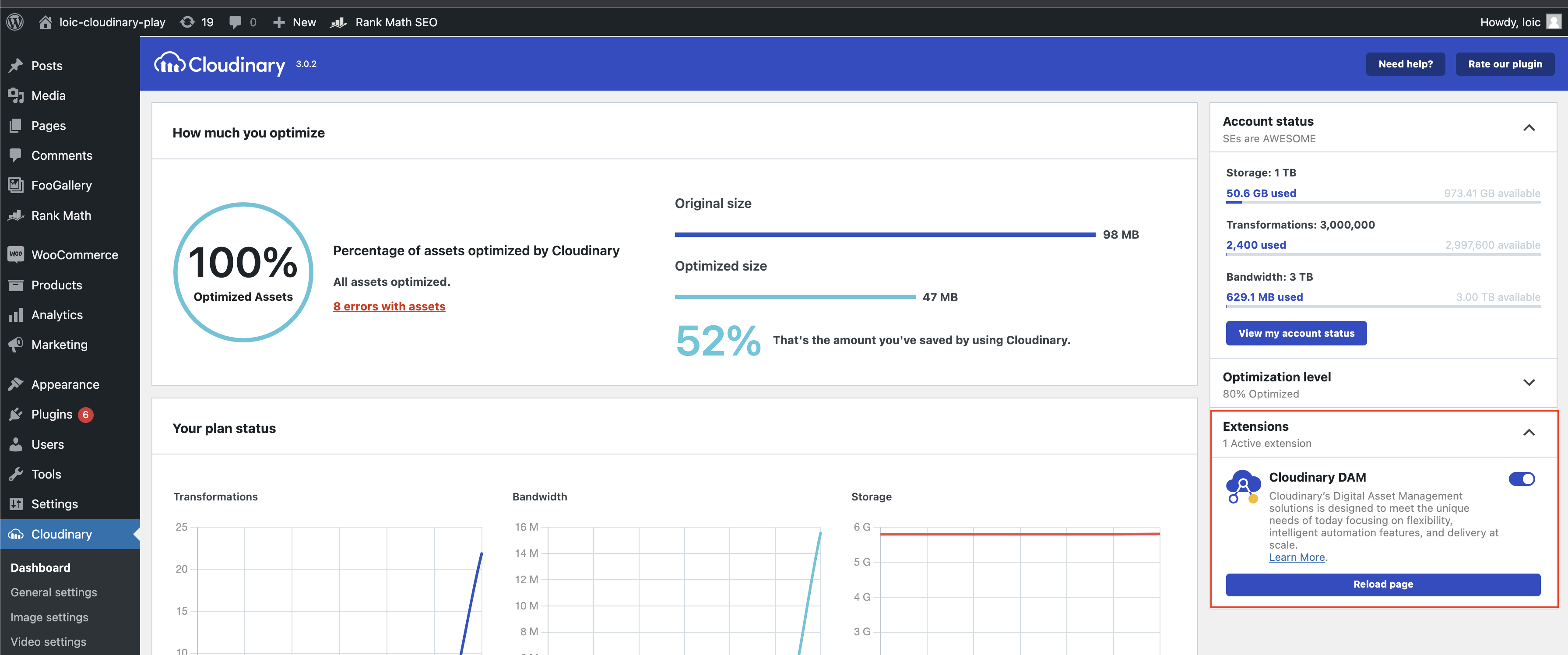Click the Comments icon in sidebar
Viewport: 1568px width, 655px height.
point(16,155)
